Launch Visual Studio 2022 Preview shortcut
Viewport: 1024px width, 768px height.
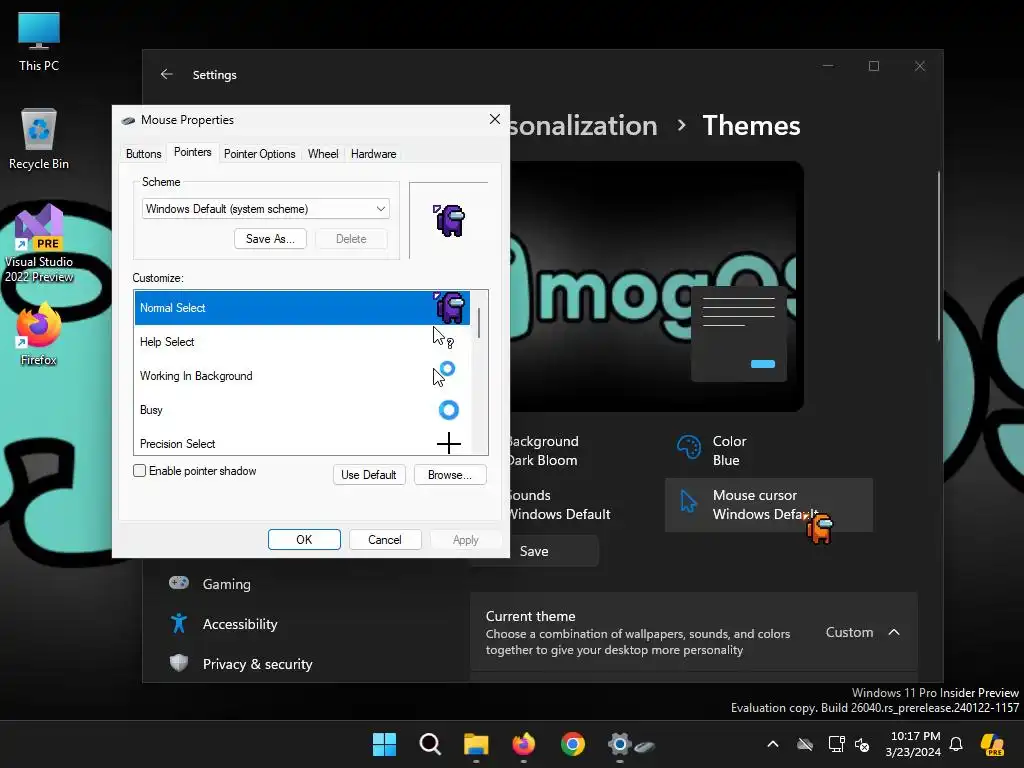pyautogui.click(x=39, y=244)
